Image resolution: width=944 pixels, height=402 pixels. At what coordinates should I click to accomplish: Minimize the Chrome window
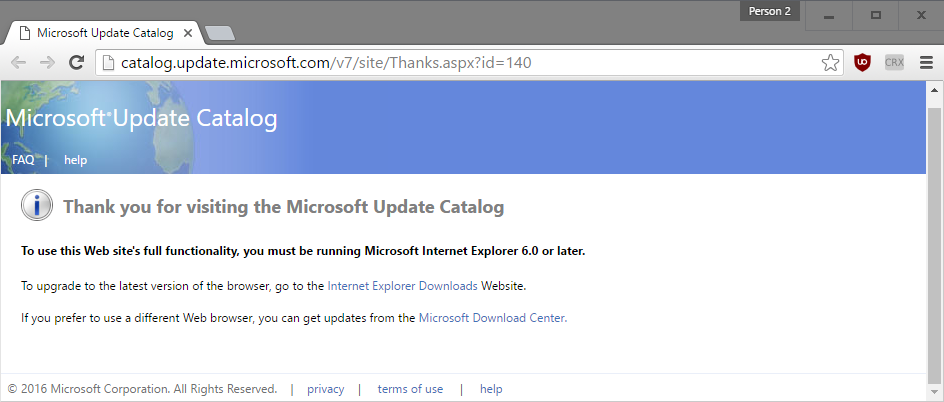[829, 16]
